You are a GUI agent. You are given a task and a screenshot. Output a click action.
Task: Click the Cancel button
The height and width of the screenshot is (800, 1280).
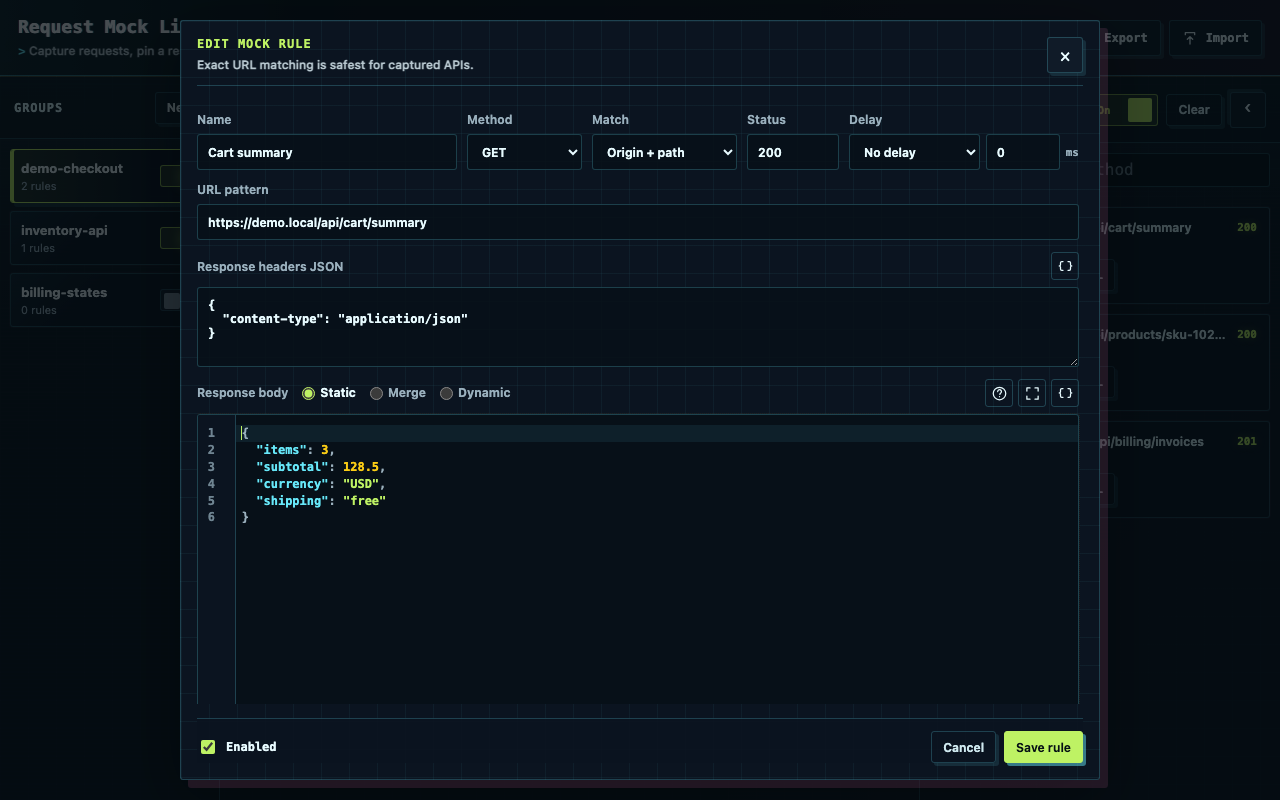(x=963, y=747)
